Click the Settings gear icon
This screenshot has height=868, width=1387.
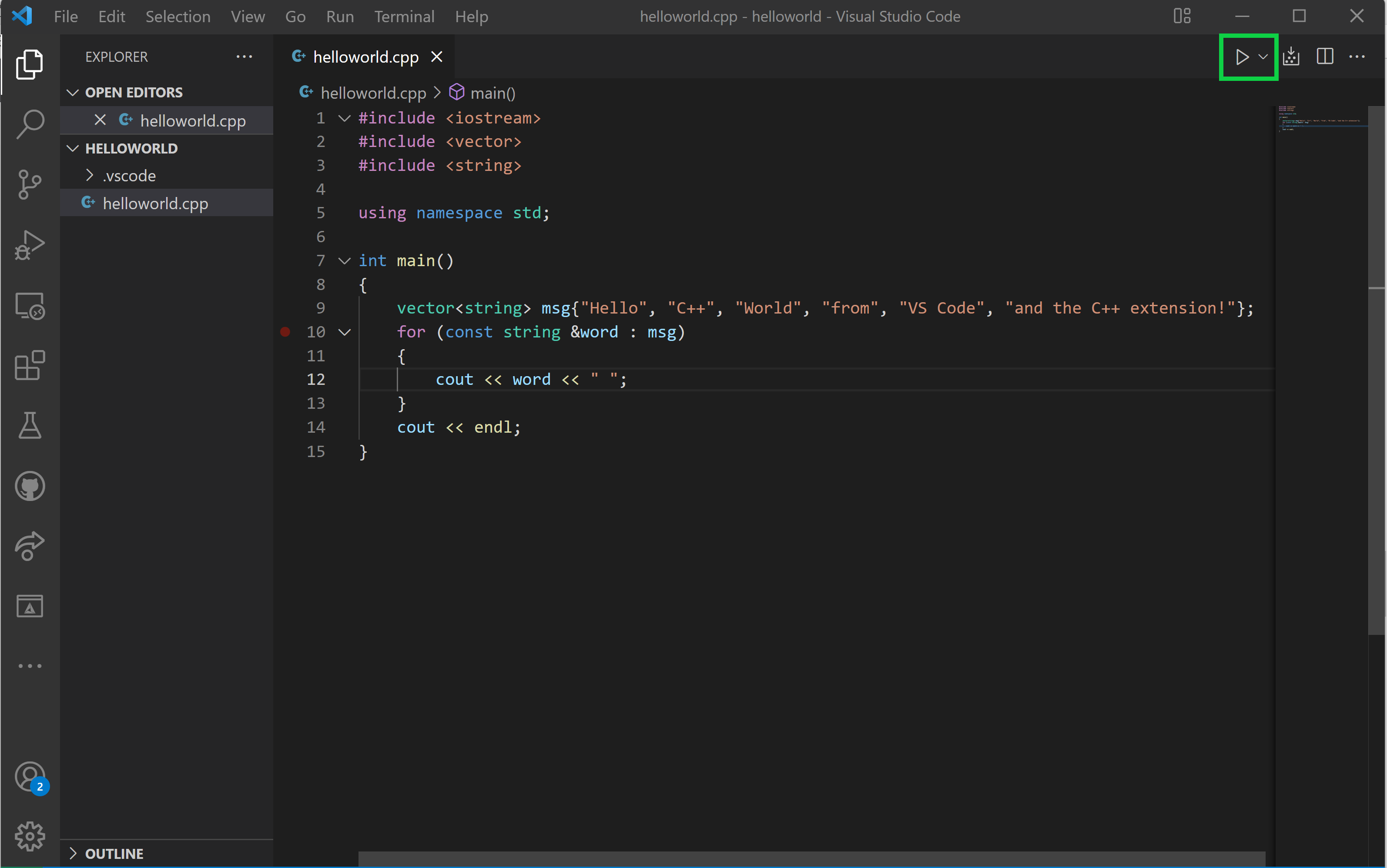pos(28,834)
